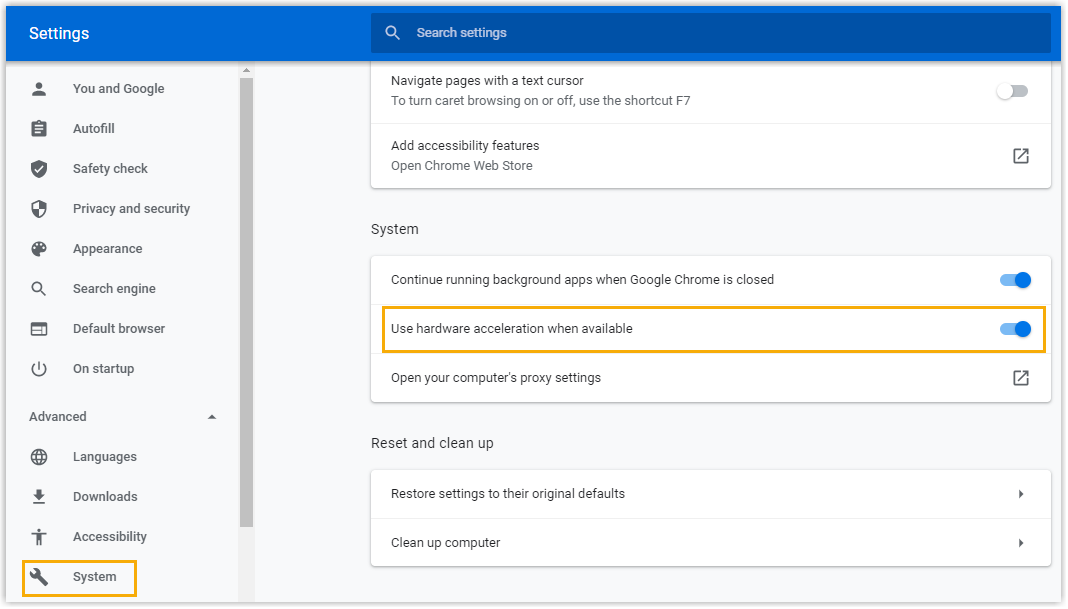This screenshot has height=609, width=1068.
Task: Click the Search settings field
Action: click(710, 33)
